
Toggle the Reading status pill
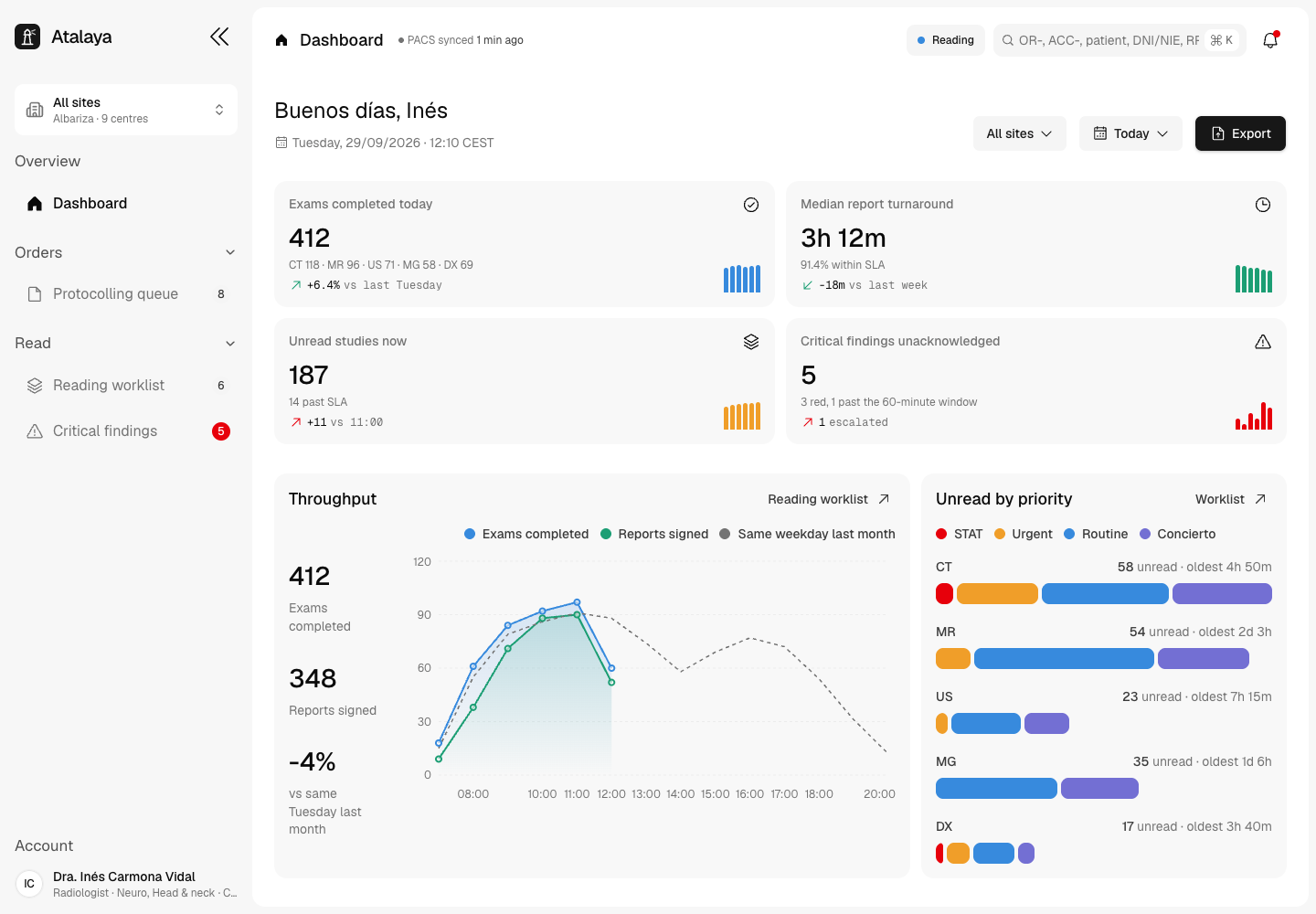pos(946,40)
